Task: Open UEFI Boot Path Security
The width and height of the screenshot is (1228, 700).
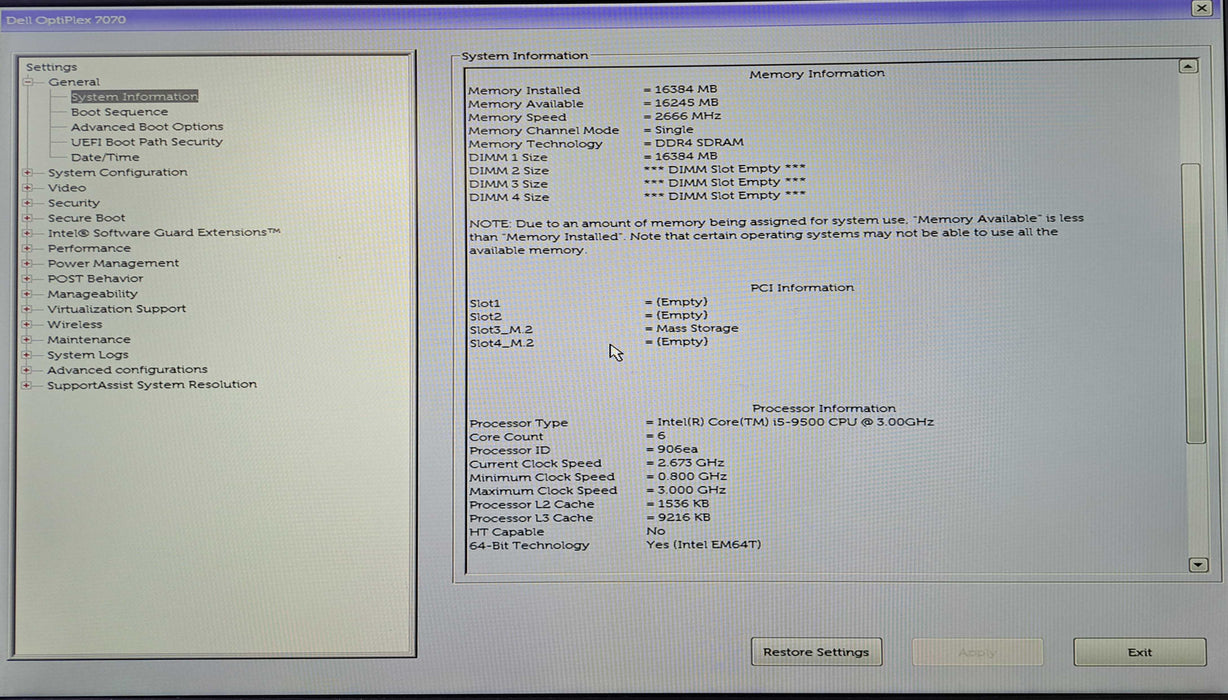Action: click(146, 142)
